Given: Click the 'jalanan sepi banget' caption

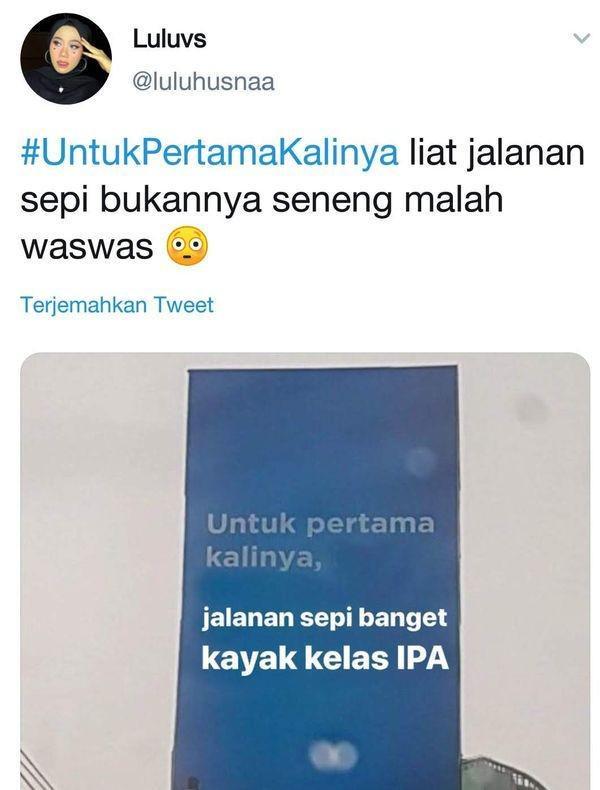Looking at the screenshot, I should 324,618.
